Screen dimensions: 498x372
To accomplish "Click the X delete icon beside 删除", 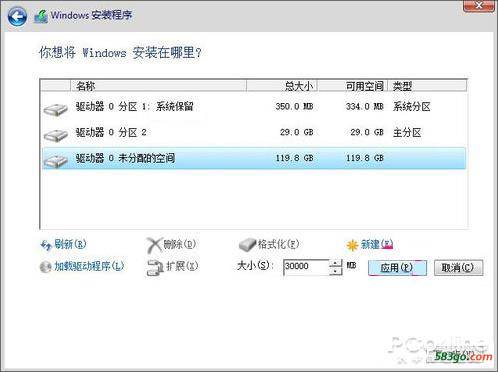I will point(154,245).
